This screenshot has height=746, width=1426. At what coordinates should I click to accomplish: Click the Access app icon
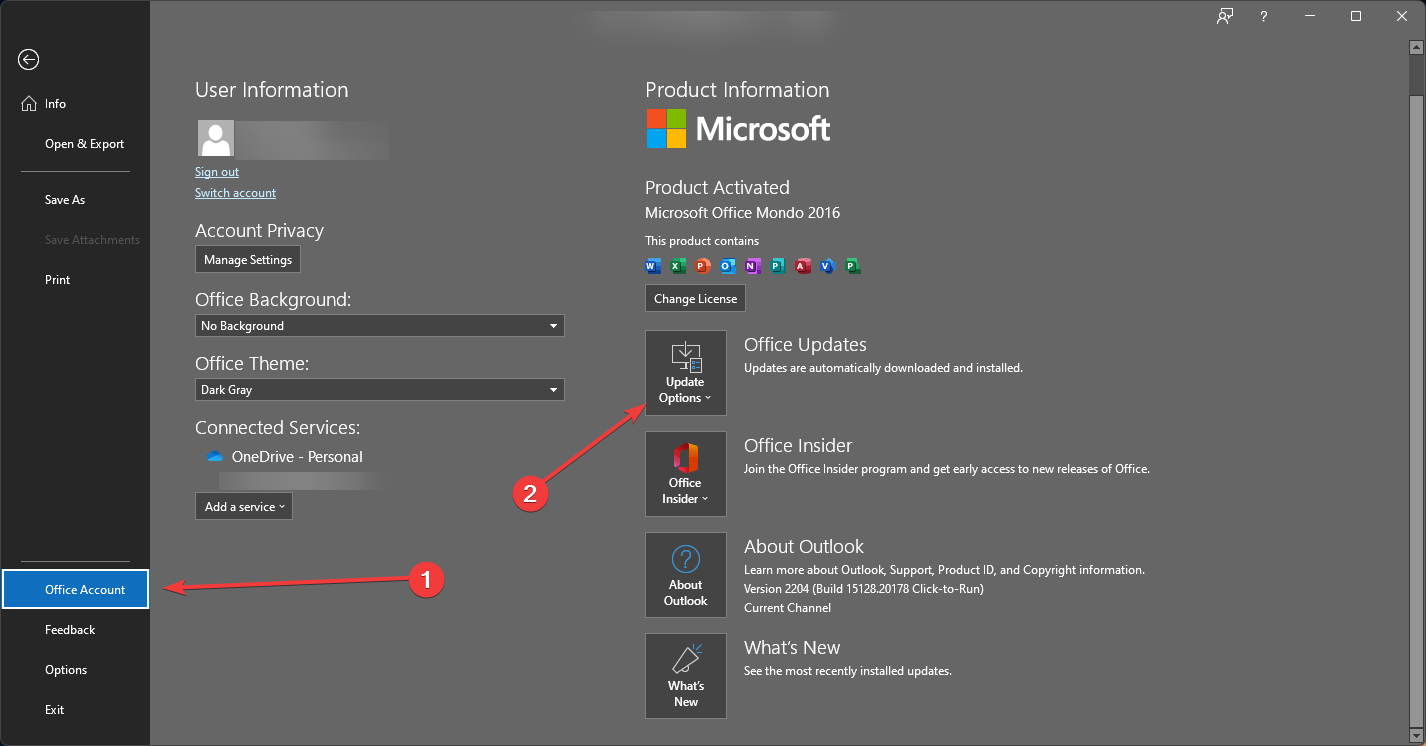click(803, 266)
